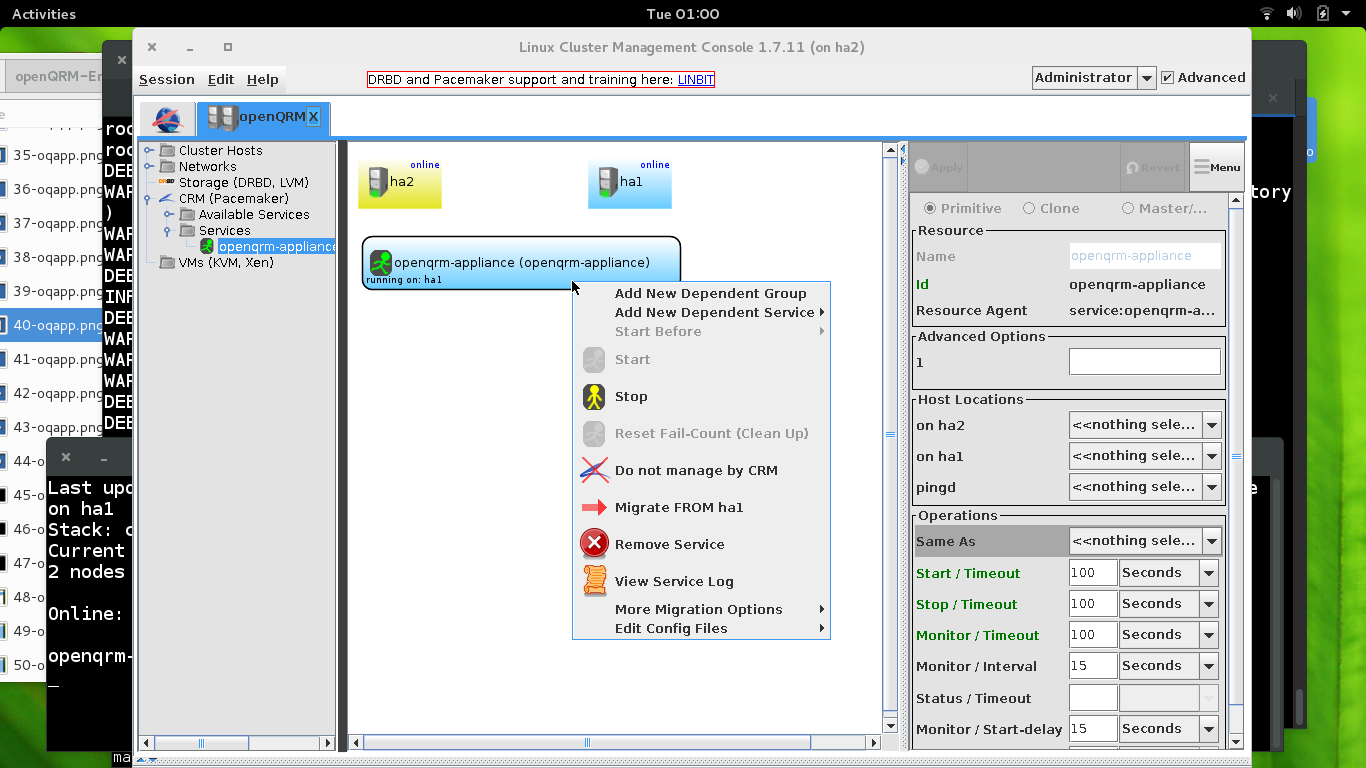
Task: Click the Available Services folder icon
Action: click(x=187, y=214)
